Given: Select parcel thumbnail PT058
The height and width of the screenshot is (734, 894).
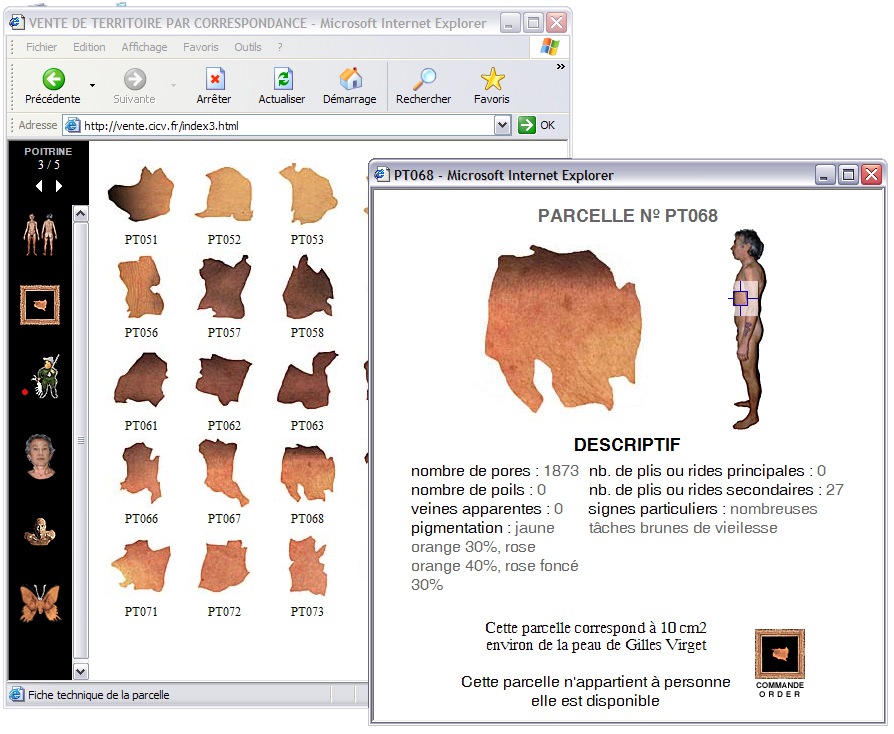Looking at the screenshot, I should tap(307, 287).
